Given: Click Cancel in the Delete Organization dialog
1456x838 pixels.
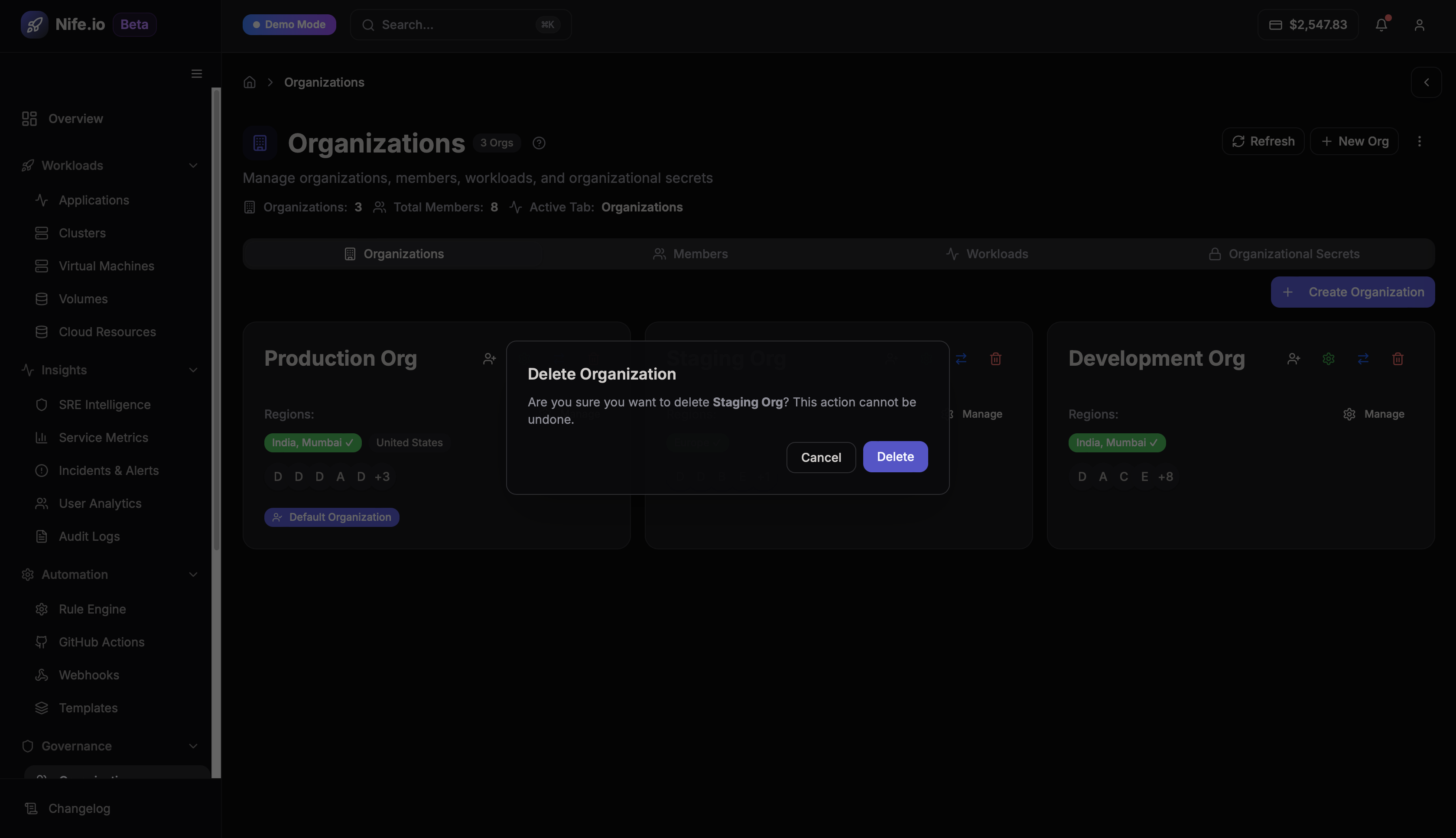Looking at the screenshot, I should coord(821,457).
